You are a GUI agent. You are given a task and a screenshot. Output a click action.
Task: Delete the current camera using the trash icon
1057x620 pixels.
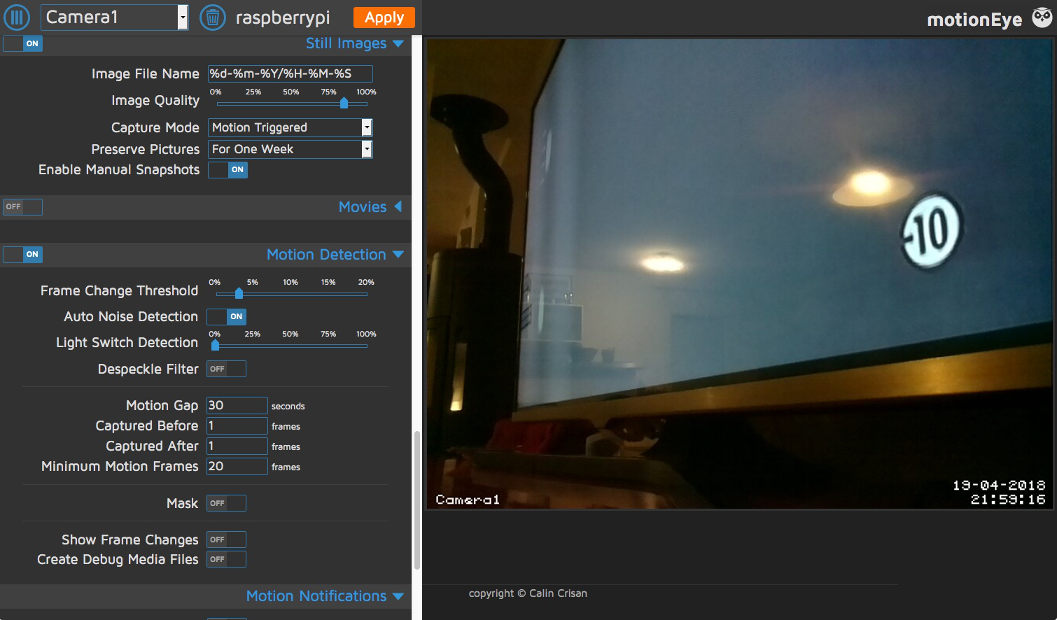(x=211, y=17)
